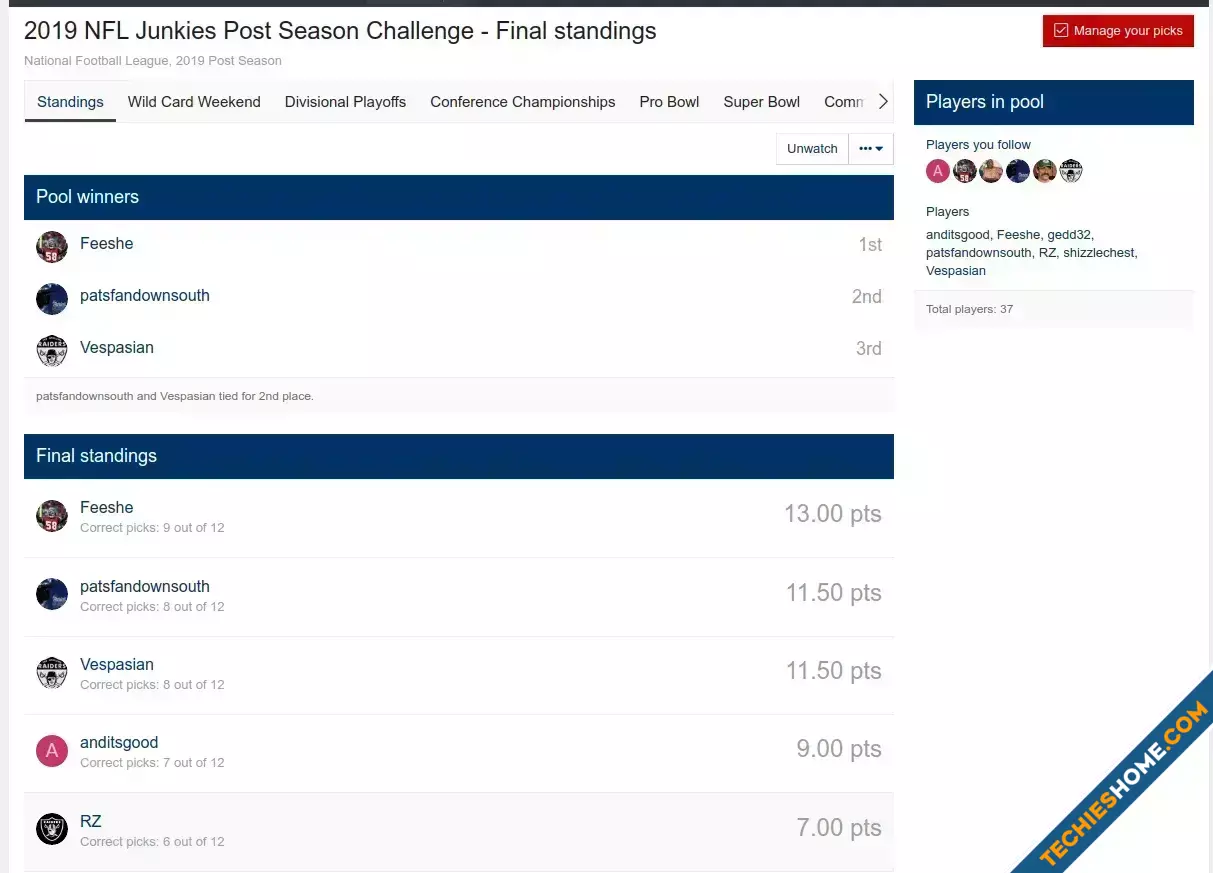Screen dimensions: 1213x873
Task: Click the "Total players: 37" text
Action: pyautogui.click(x=969, y=309)
